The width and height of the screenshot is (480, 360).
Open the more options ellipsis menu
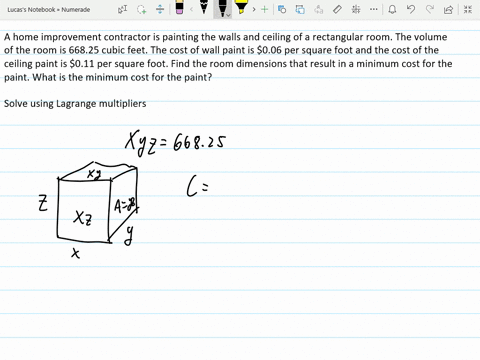tap(374, 9)
